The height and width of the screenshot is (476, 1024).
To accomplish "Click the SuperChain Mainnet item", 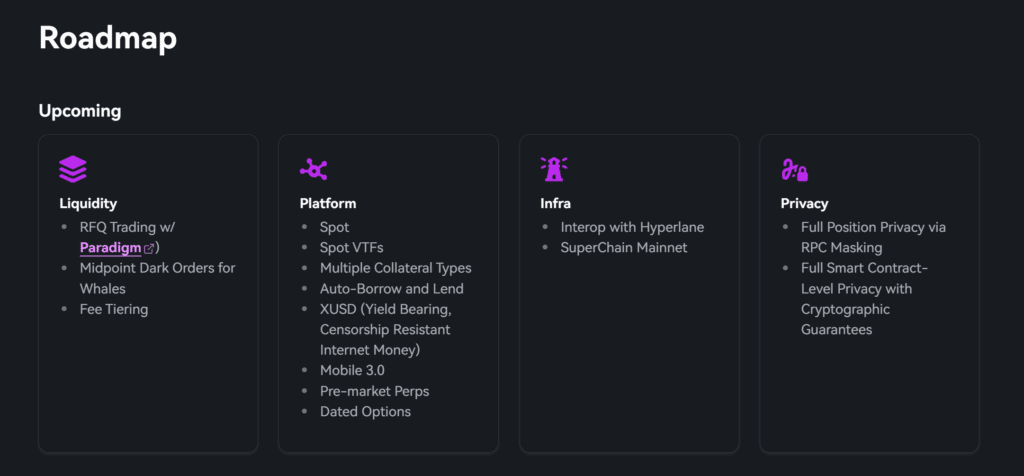I will point(624,248).
